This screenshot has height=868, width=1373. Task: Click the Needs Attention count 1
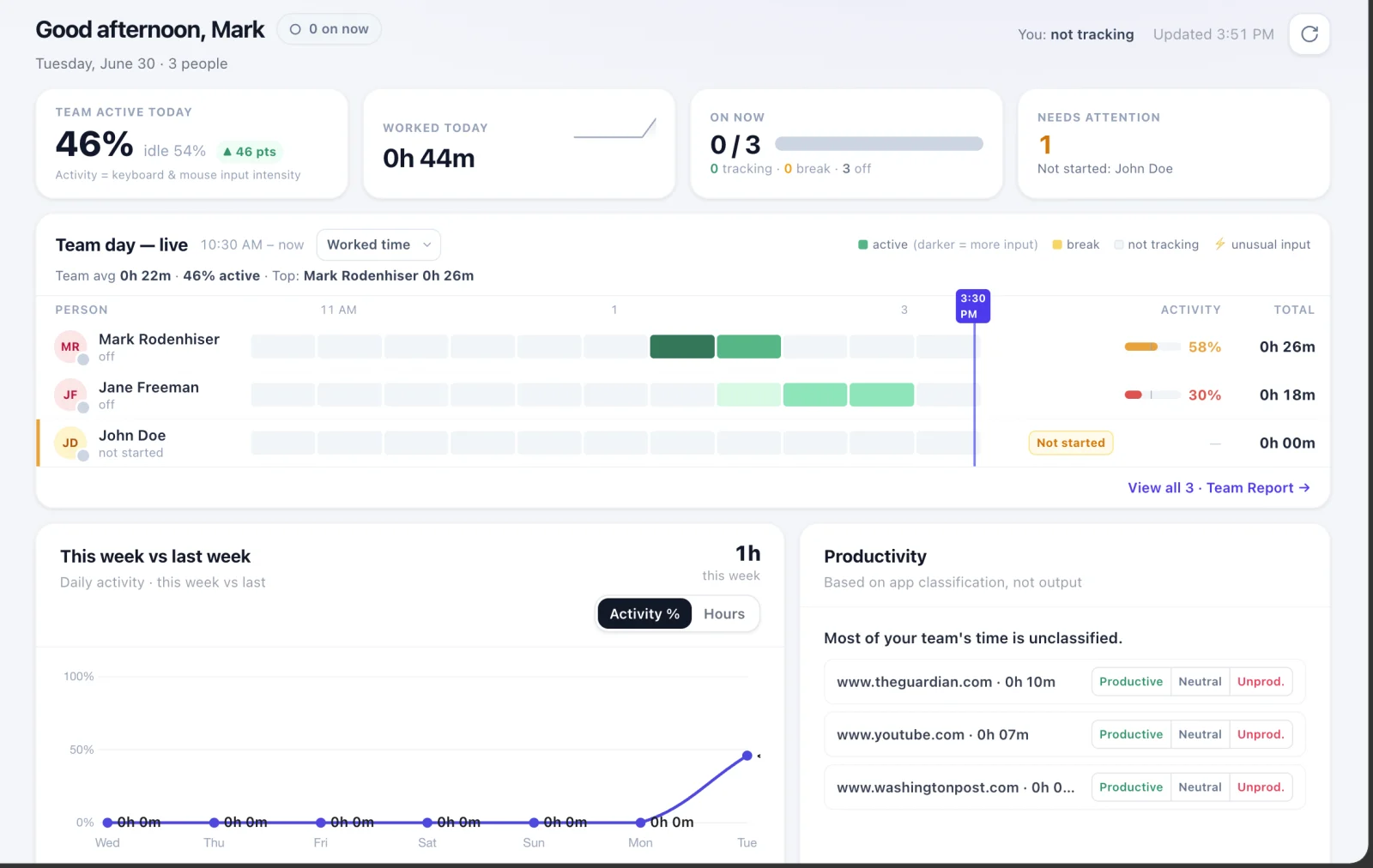click(x=1045, y=144)
